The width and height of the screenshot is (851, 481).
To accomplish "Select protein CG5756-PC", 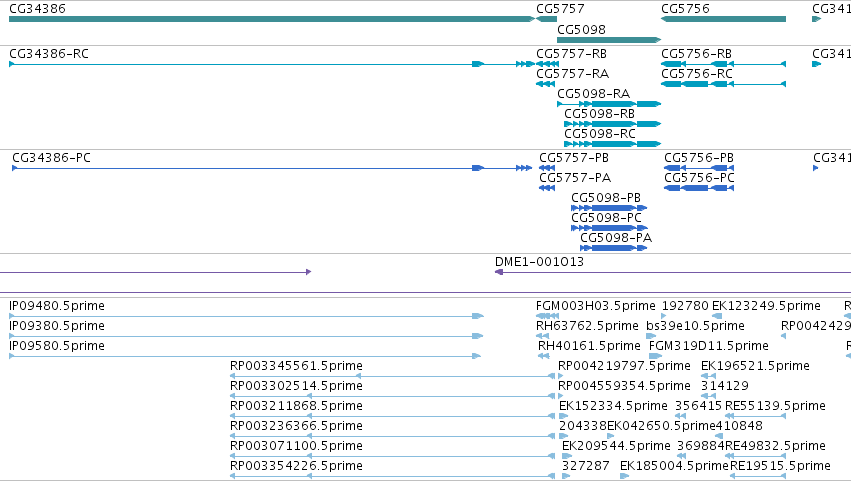I will (700, 178).
